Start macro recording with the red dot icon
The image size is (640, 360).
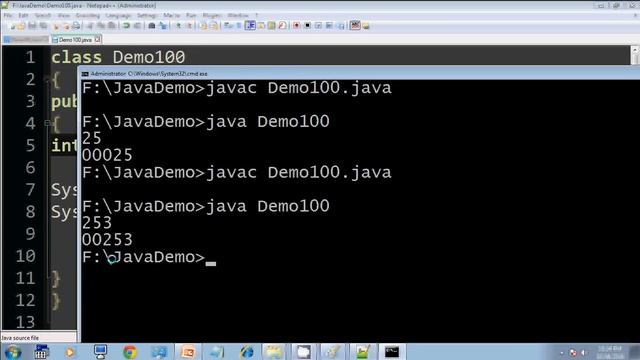point(296,26)
